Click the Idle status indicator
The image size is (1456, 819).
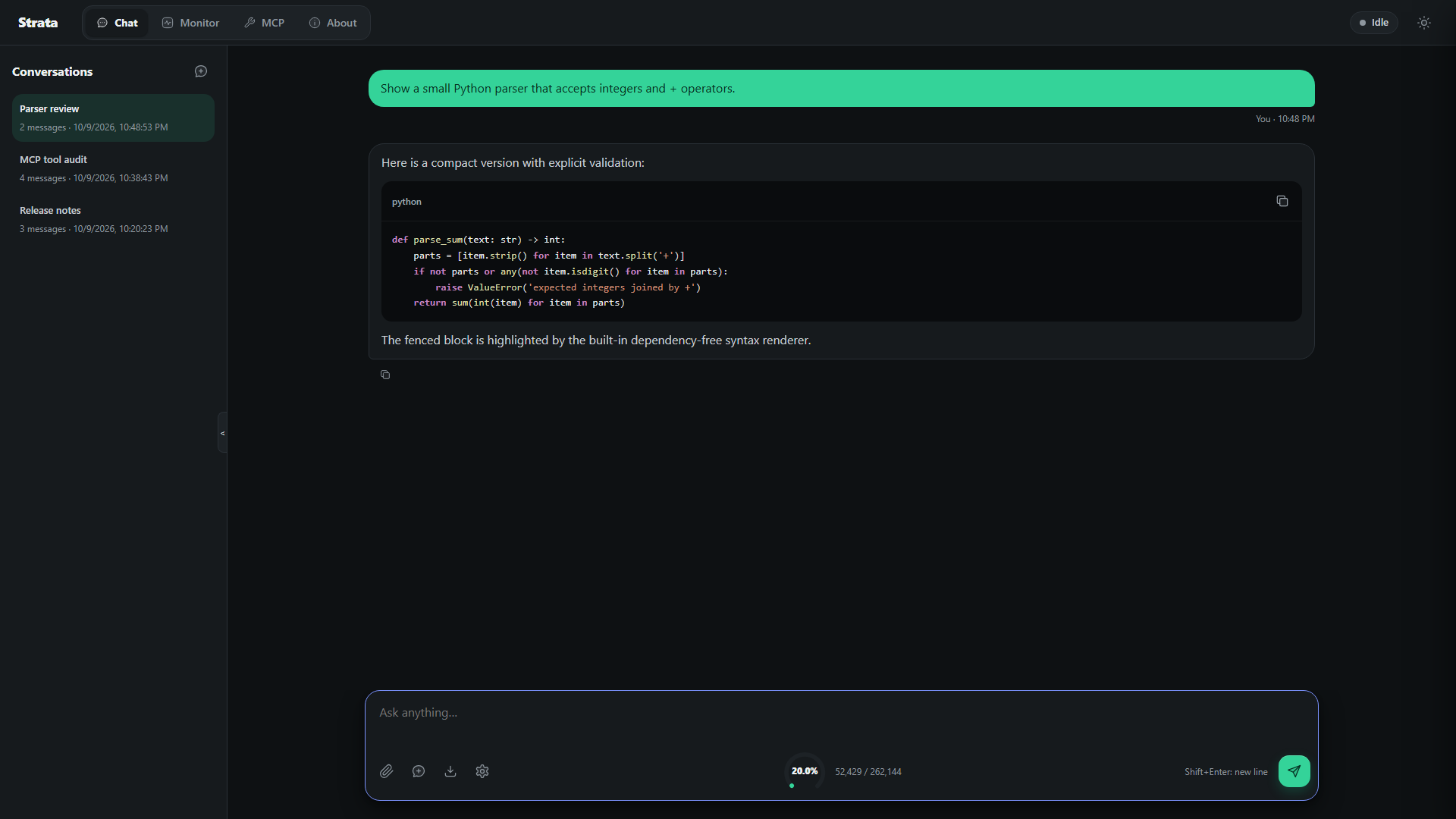(1374, 23)
